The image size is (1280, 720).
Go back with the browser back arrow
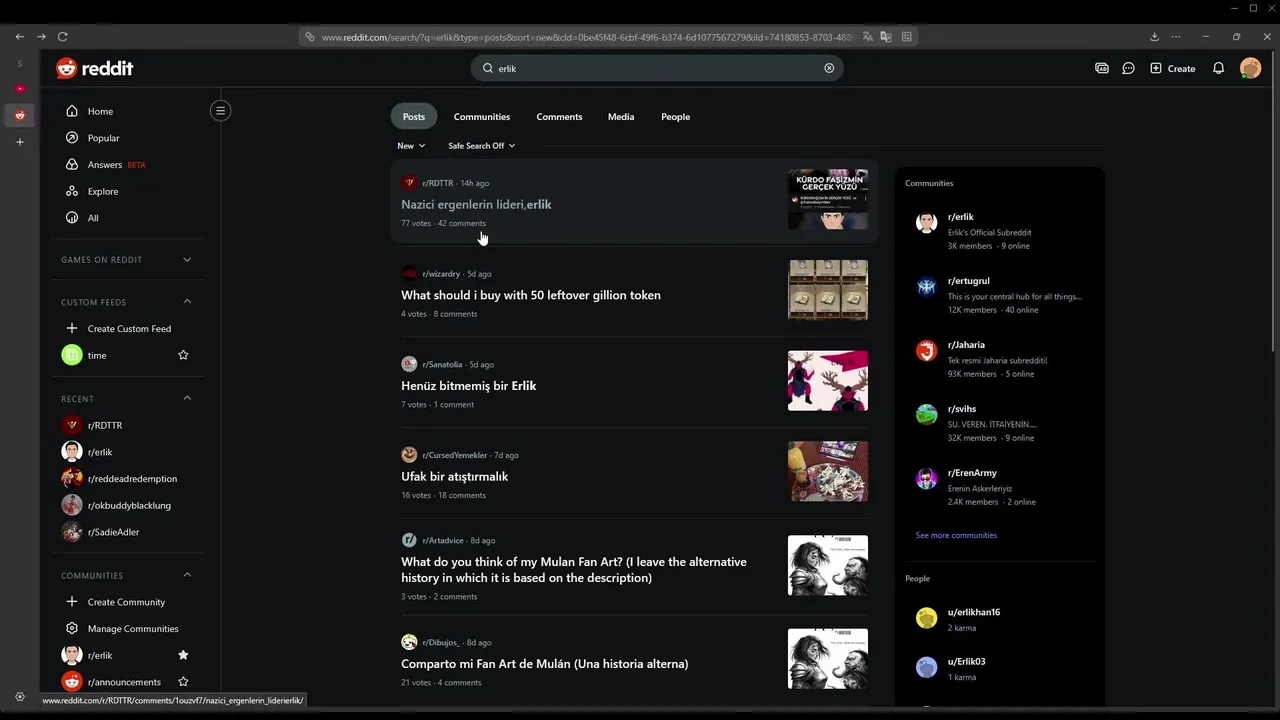pos(19,37)
